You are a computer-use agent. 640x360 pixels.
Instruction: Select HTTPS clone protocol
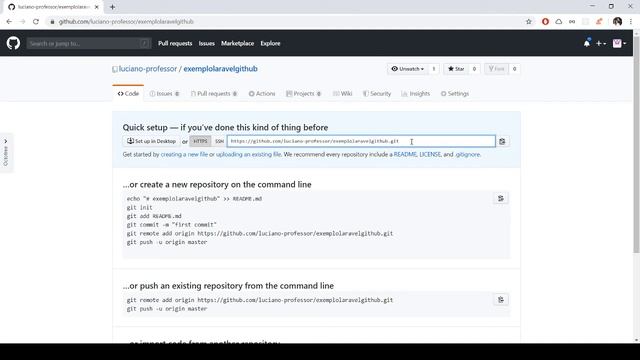click(x=200, y=141)
